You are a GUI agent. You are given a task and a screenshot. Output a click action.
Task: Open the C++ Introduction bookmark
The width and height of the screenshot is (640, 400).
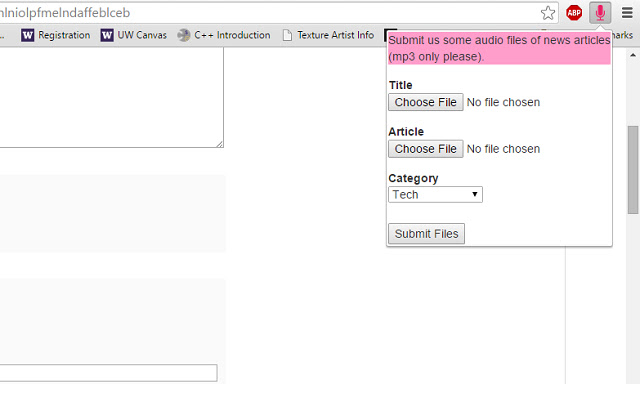coord(224,35)
